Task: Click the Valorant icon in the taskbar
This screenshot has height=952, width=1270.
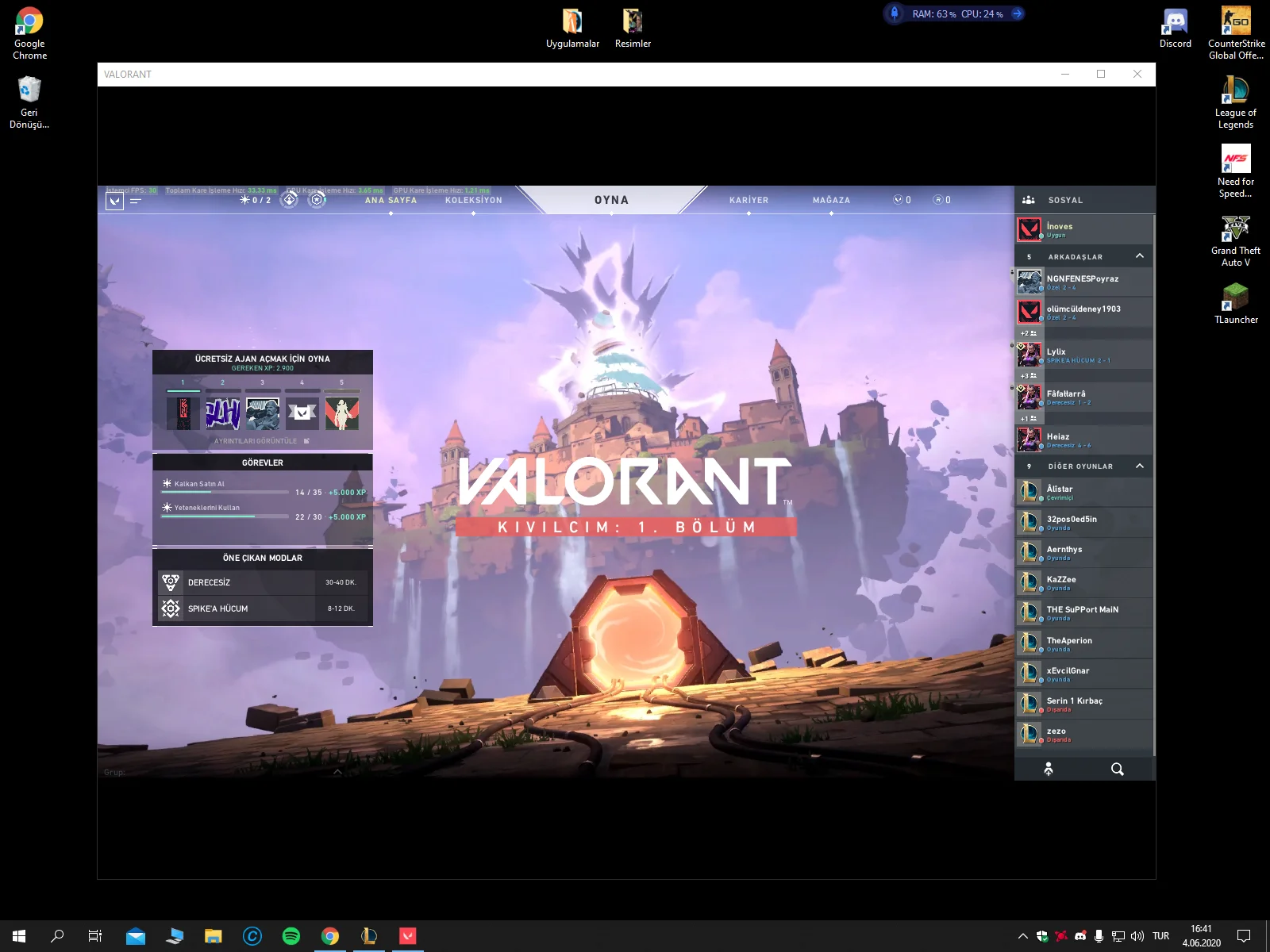Action: [x=407, y=936]
